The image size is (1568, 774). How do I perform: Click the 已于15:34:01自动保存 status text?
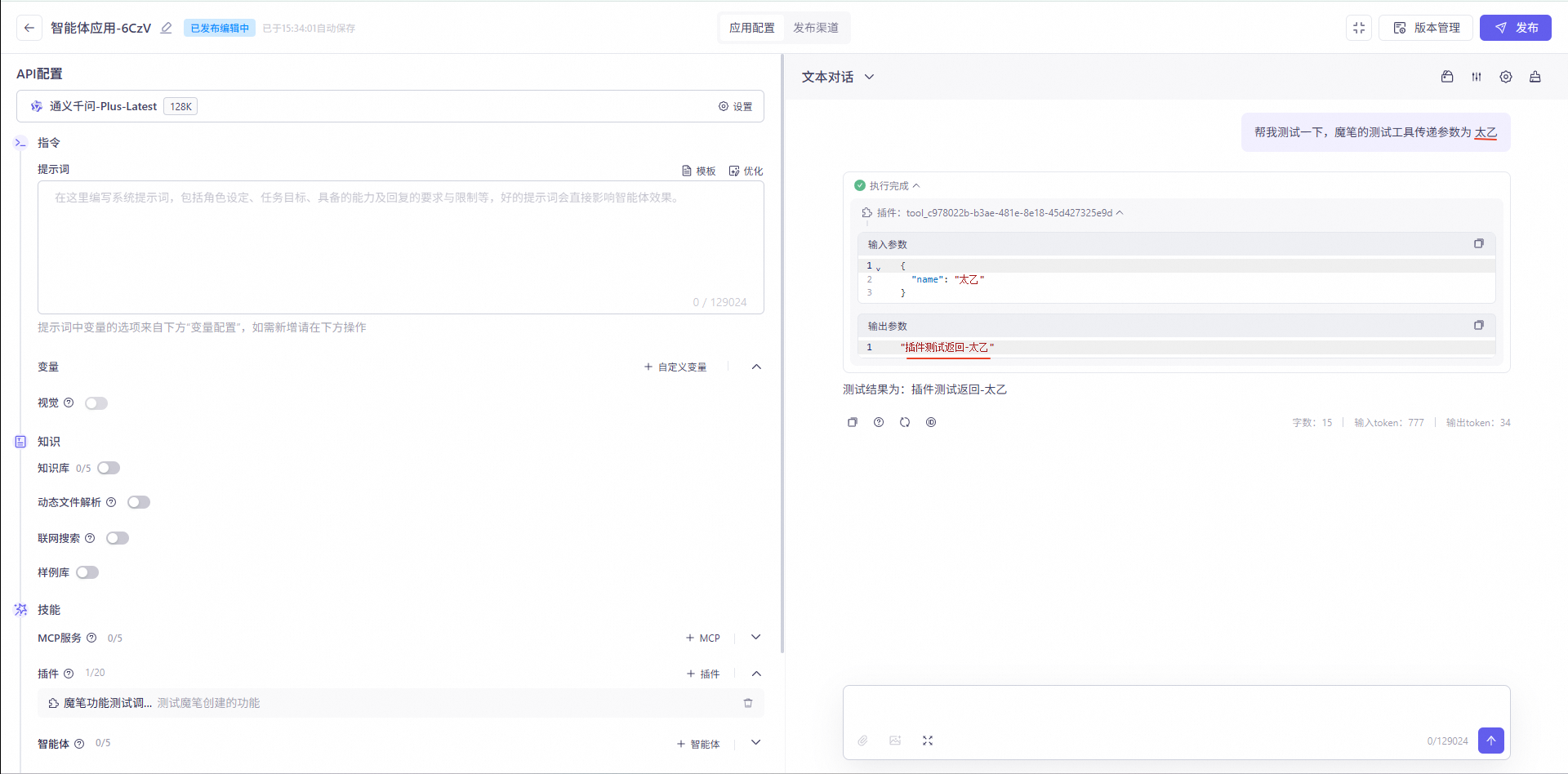pos(309,28)
